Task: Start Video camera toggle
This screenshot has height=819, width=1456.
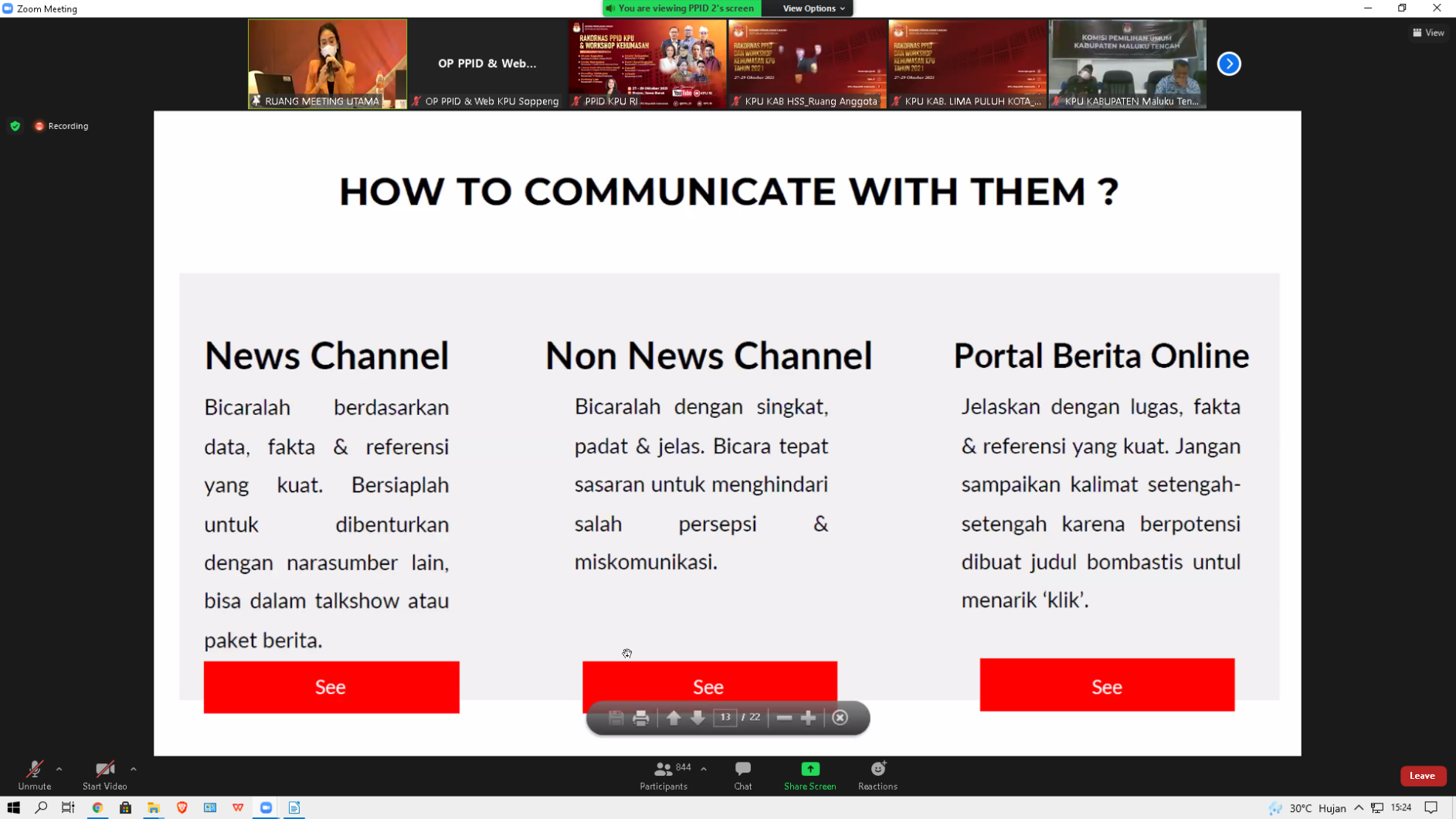Action: point(104,775)
